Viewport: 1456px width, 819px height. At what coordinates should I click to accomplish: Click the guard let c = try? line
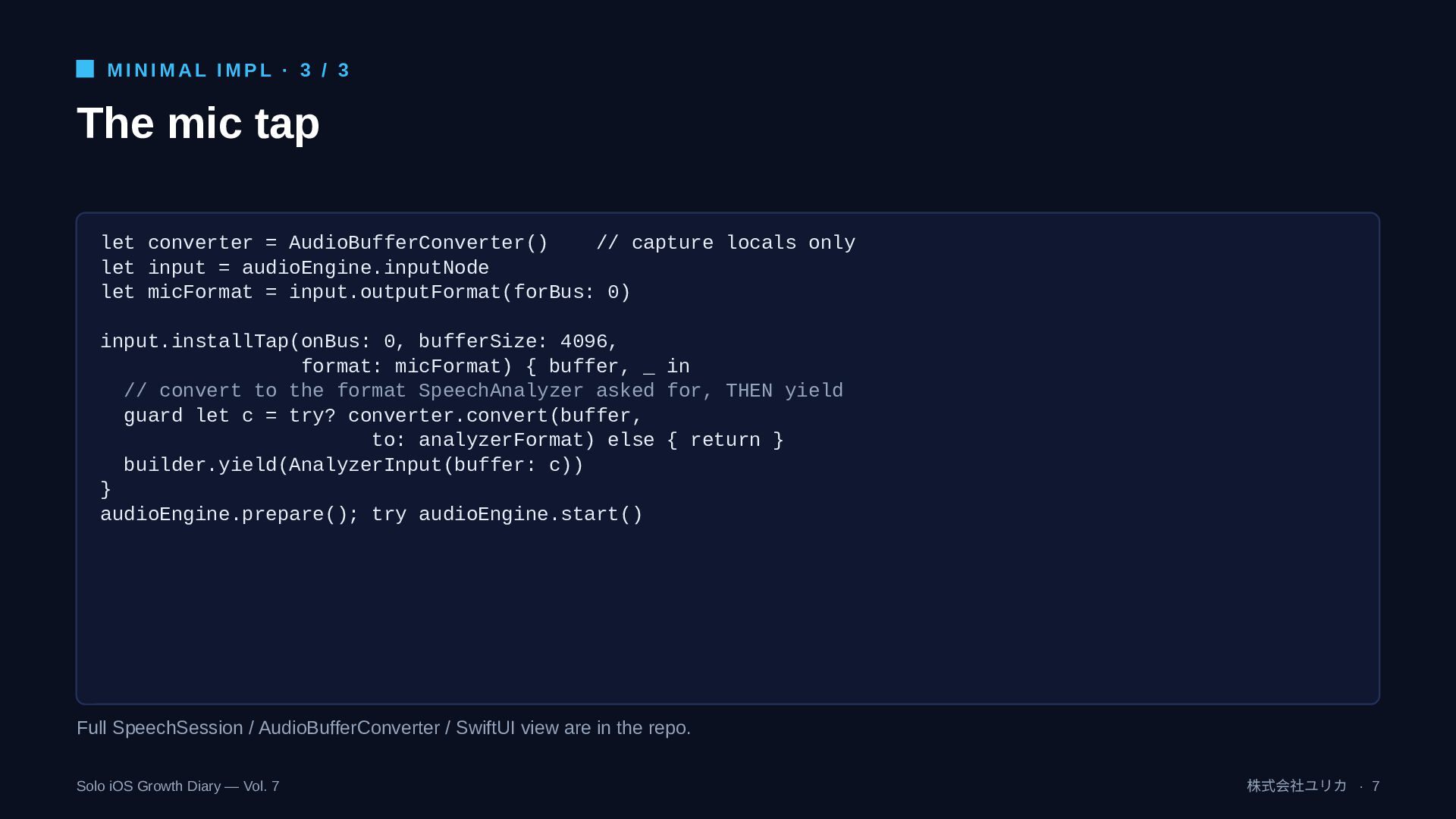(383, 416)
